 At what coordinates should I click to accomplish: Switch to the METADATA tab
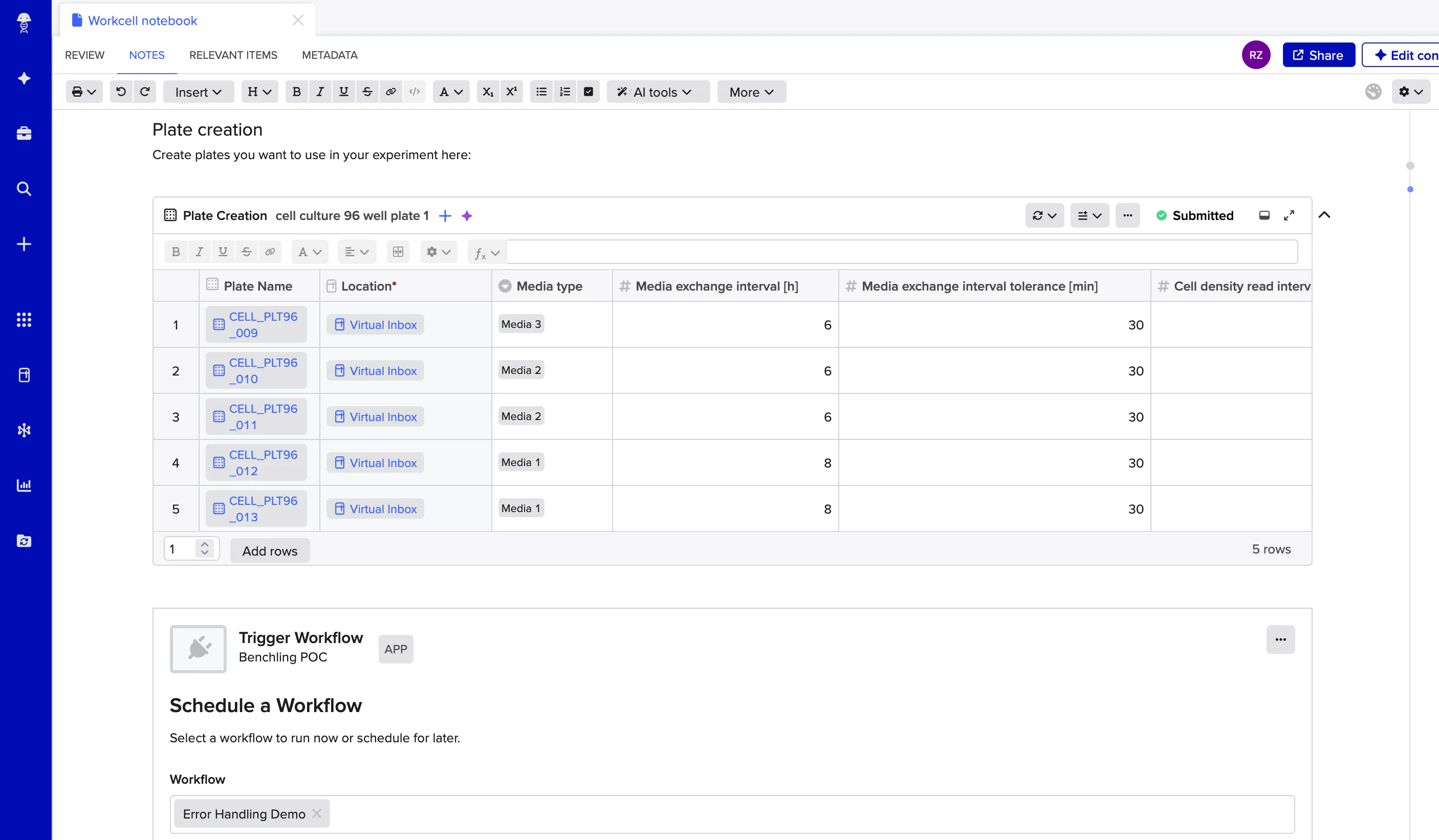330,55
